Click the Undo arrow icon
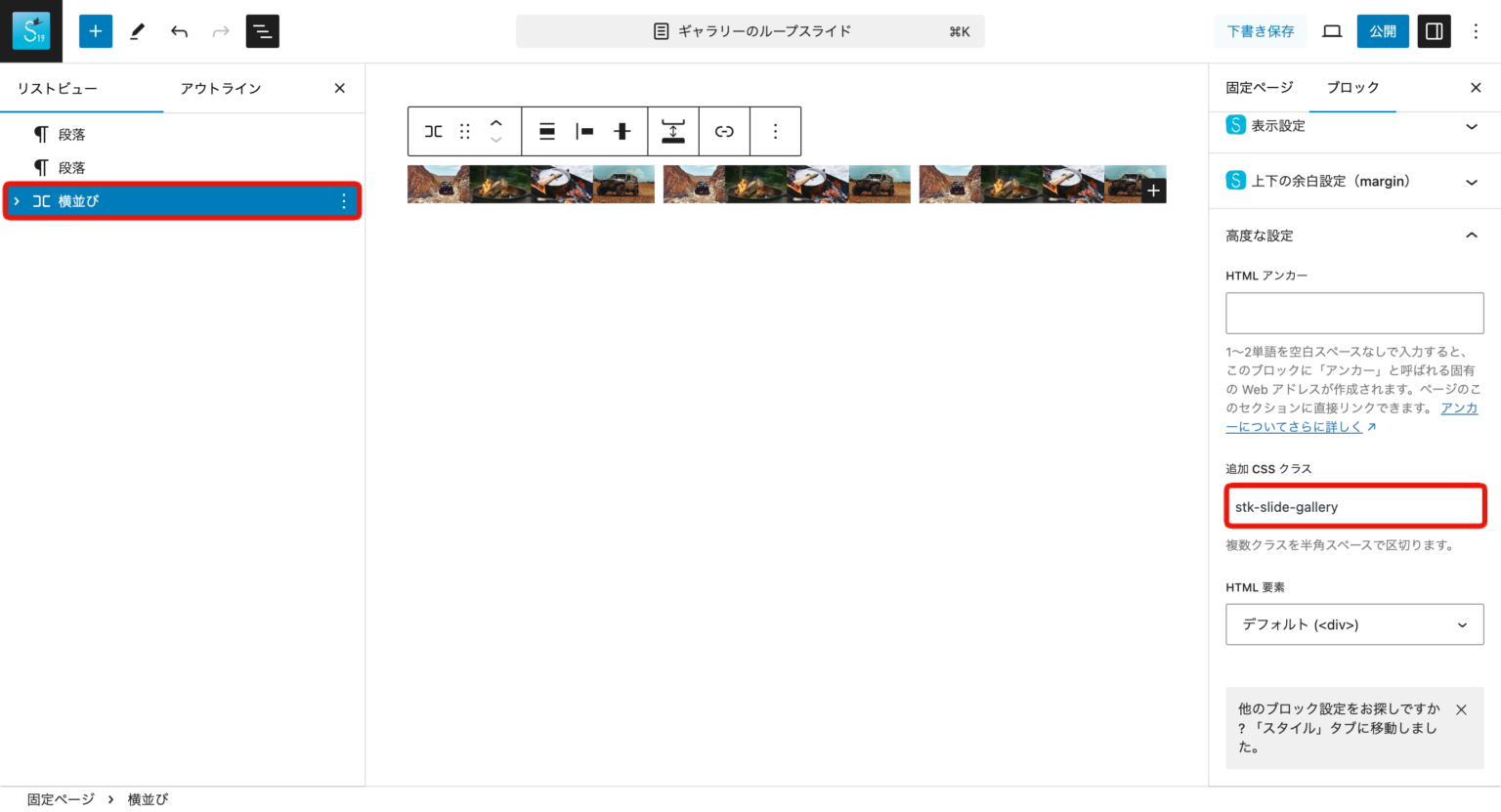 pyautogui.click(x=179, y=30)
